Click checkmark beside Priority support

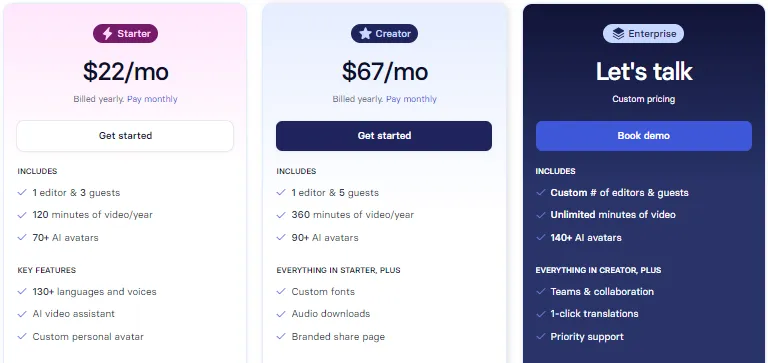point(540,336)
